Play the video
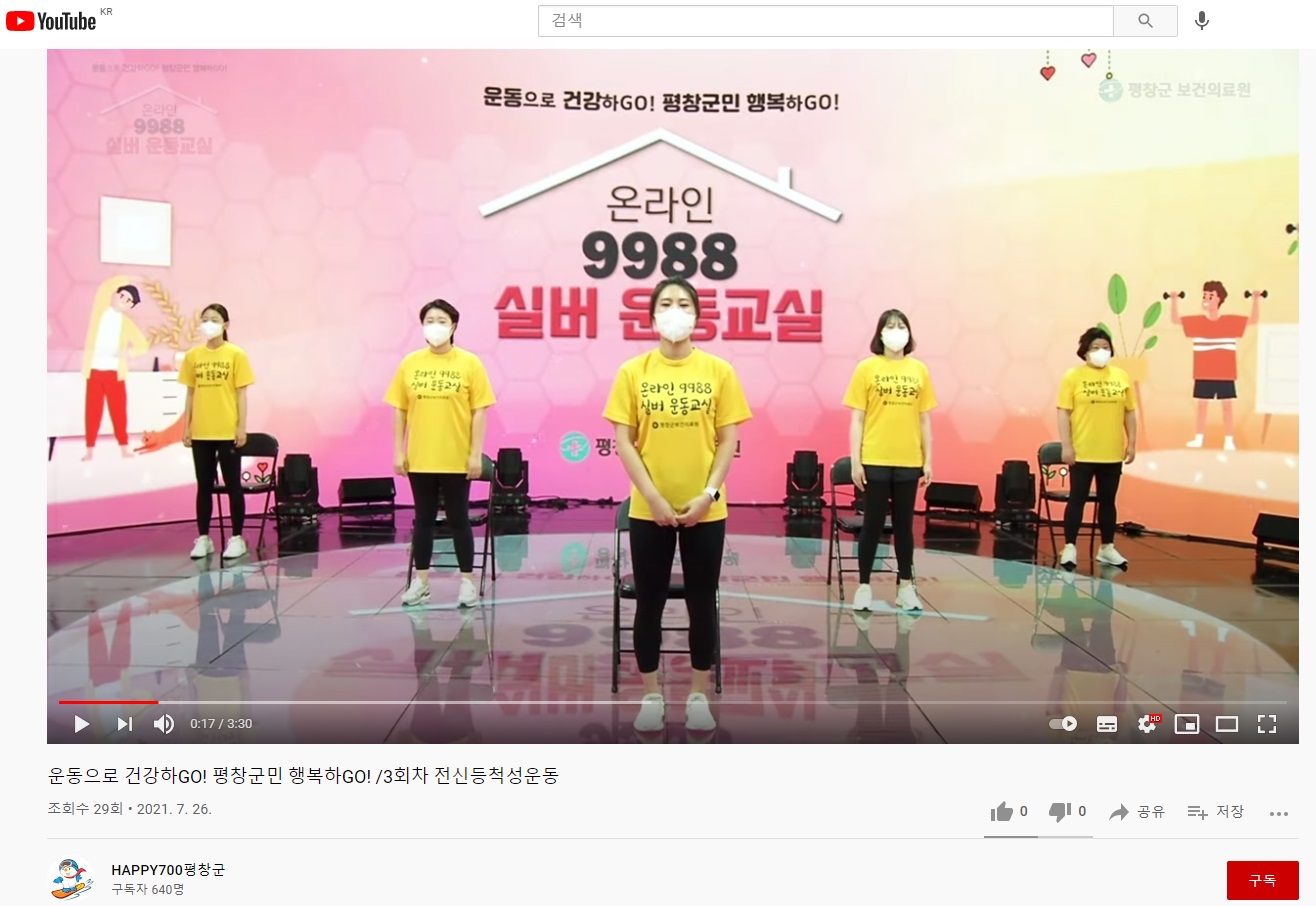Screen dimensions: 1316x906 point(82,724)
